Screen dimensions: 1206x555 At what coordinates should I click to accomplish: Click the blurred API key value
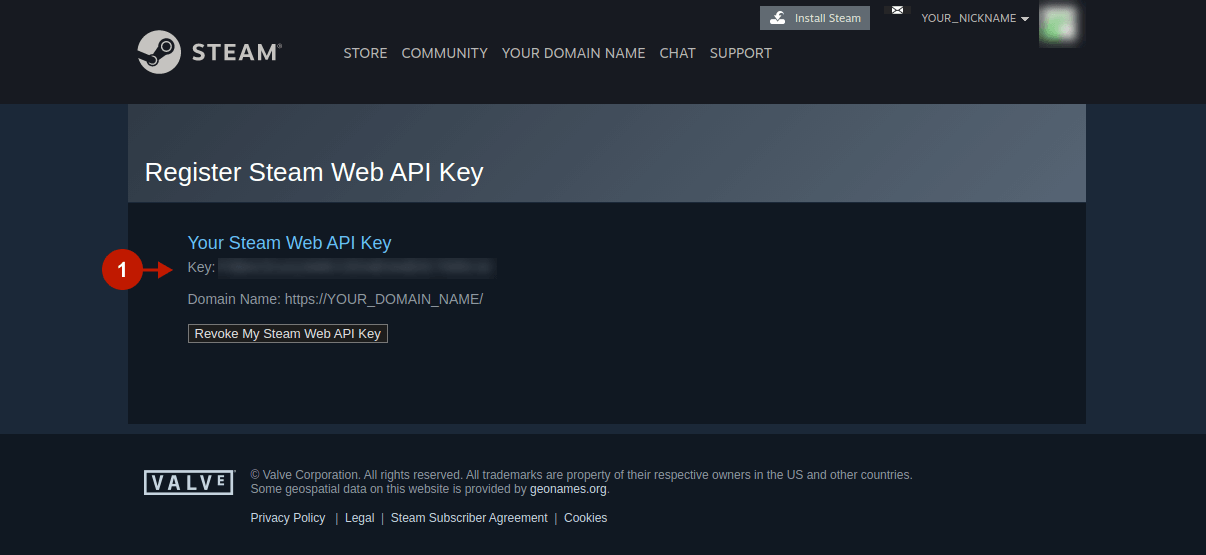pos(355,268)
